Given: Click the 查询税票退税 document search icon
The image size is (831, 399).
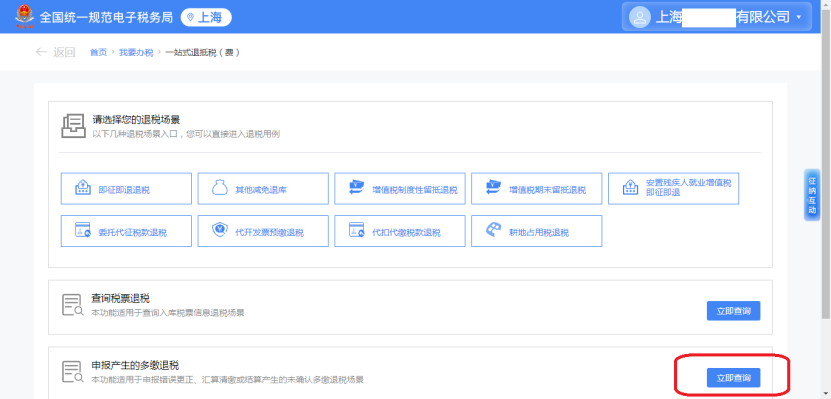Looking at the screenshot, I should [73, 305].
